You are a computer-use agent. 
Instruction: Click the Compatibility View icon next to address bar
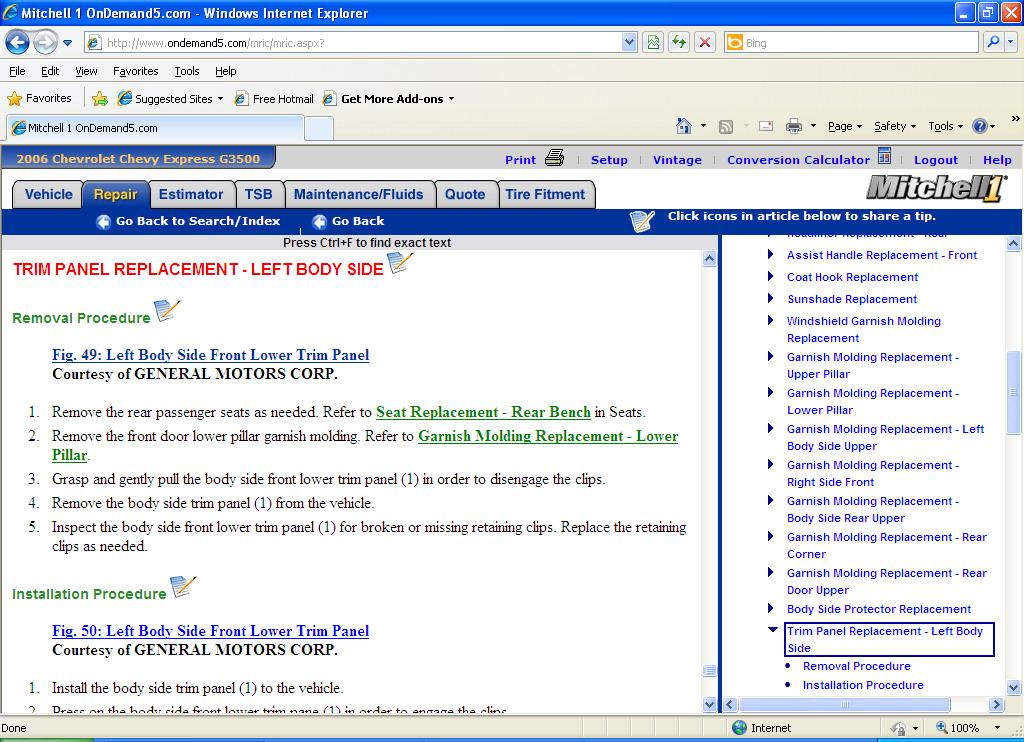(x=653, y=42)
